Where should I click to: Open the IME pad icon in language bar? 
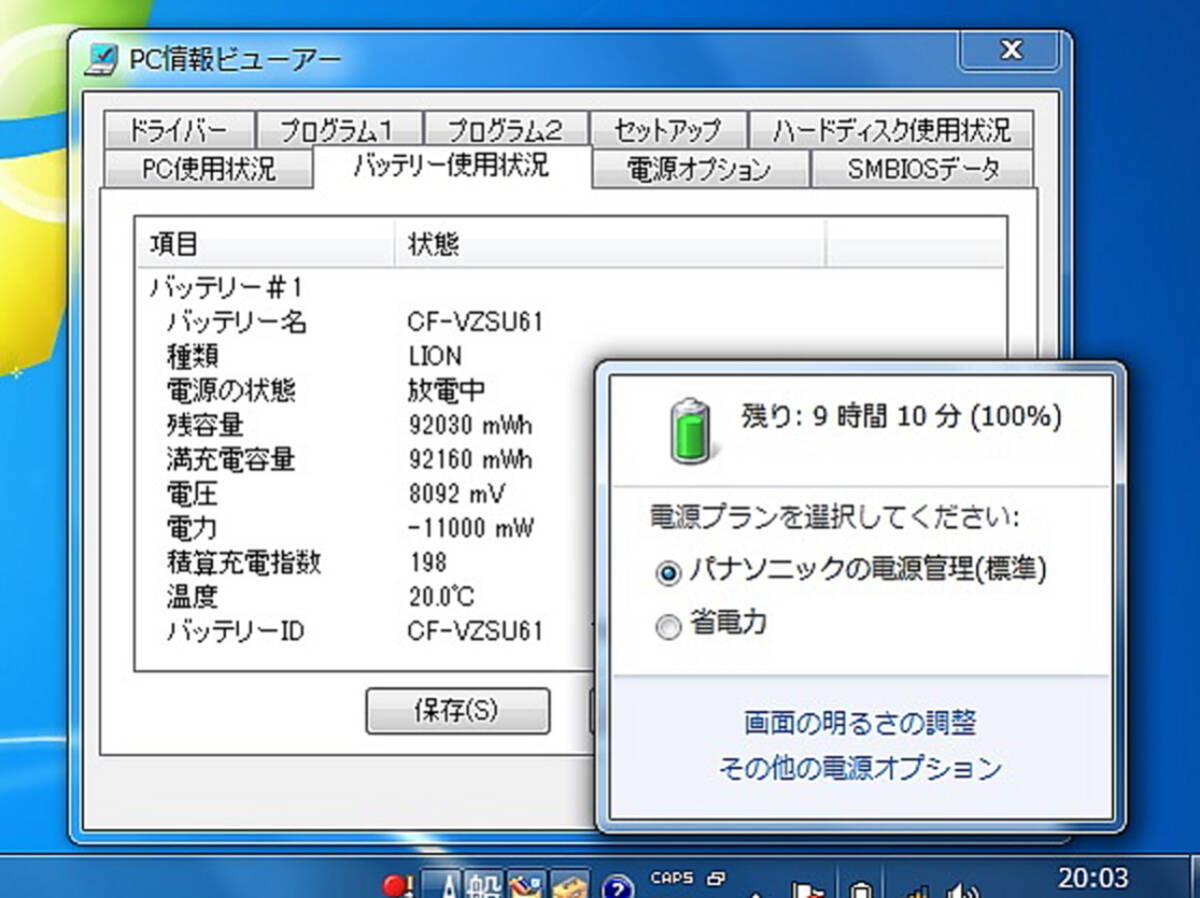tap(526, 884)
